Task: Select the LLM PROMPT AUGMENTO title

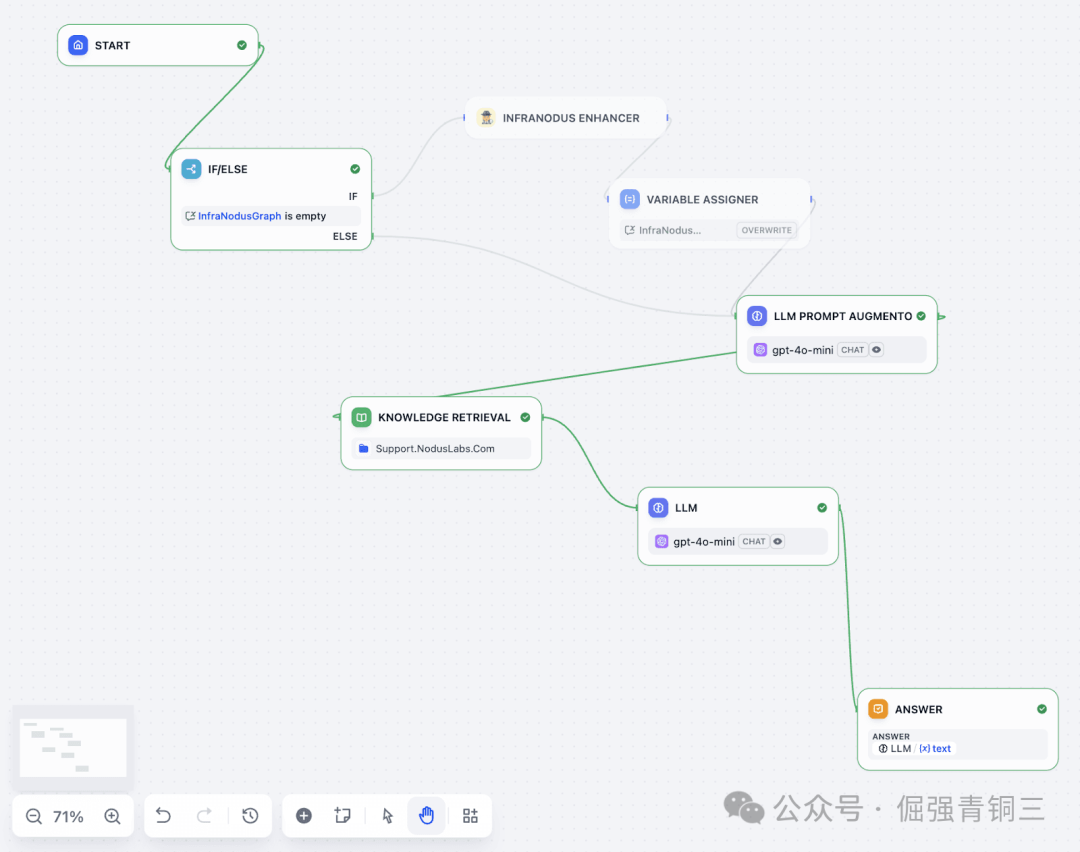Action: pos(842,316)
